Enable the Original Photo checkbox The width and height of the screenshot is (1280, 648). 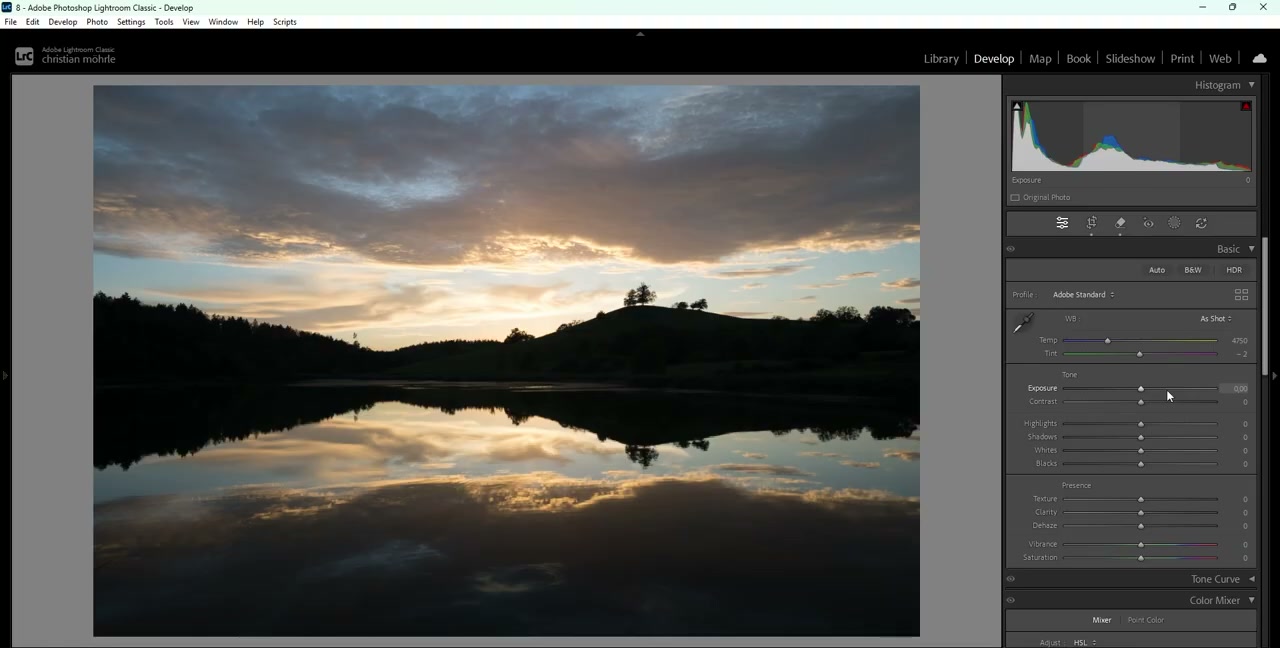pos(1015,198)
